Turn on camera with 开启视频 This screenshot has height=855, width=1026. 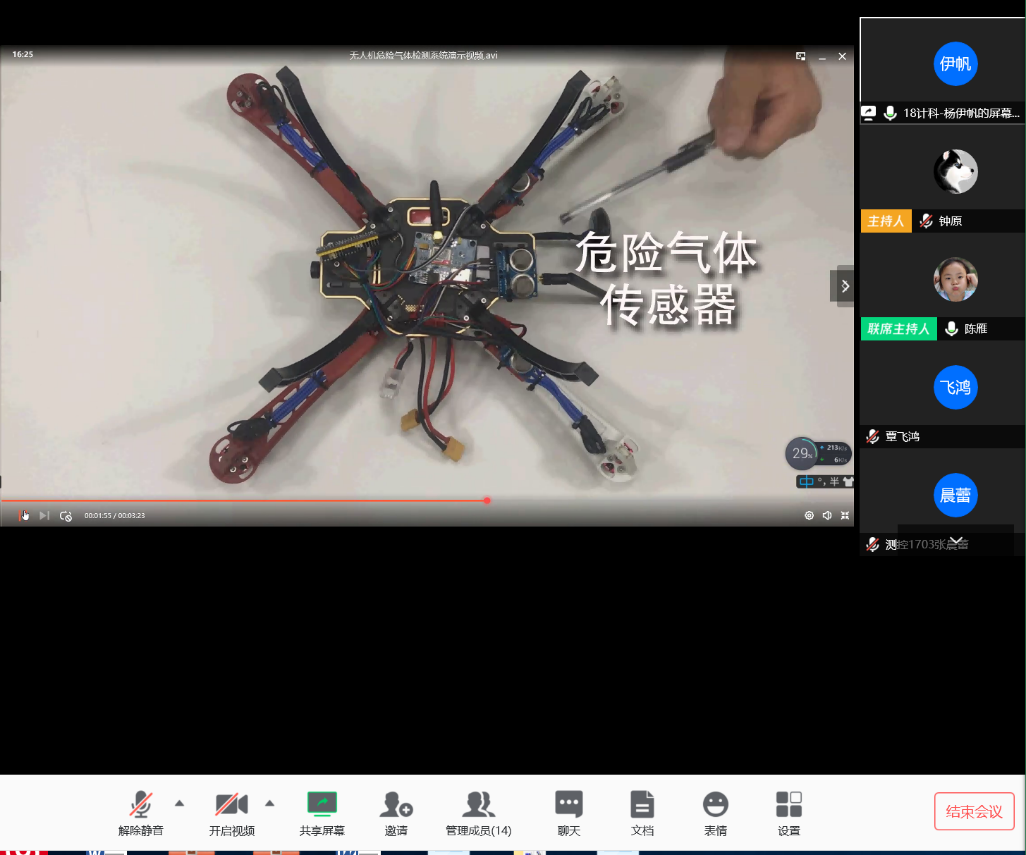[231, 813]
